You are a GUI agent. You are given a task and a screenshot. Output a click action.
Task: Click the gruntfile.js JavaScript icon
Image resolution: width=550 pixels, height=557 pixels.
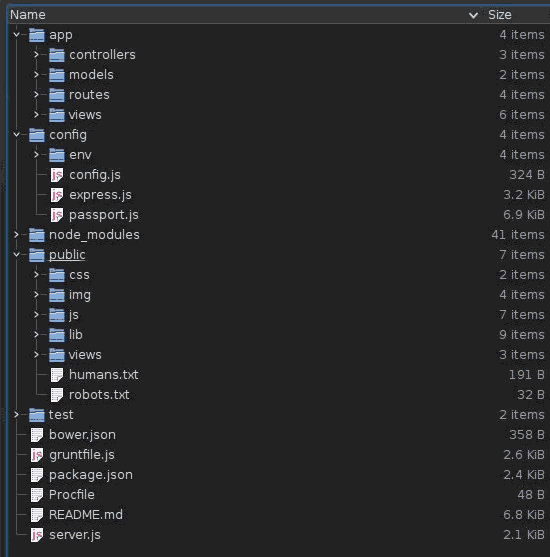point(37,455)
